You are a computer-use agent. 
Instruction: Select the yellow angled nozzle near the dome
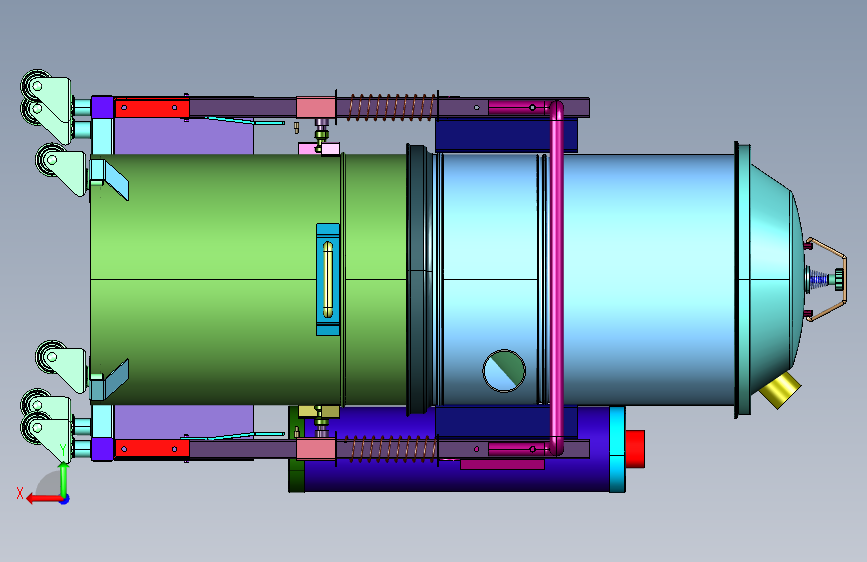pyautogui.click(x=781, y=390)
